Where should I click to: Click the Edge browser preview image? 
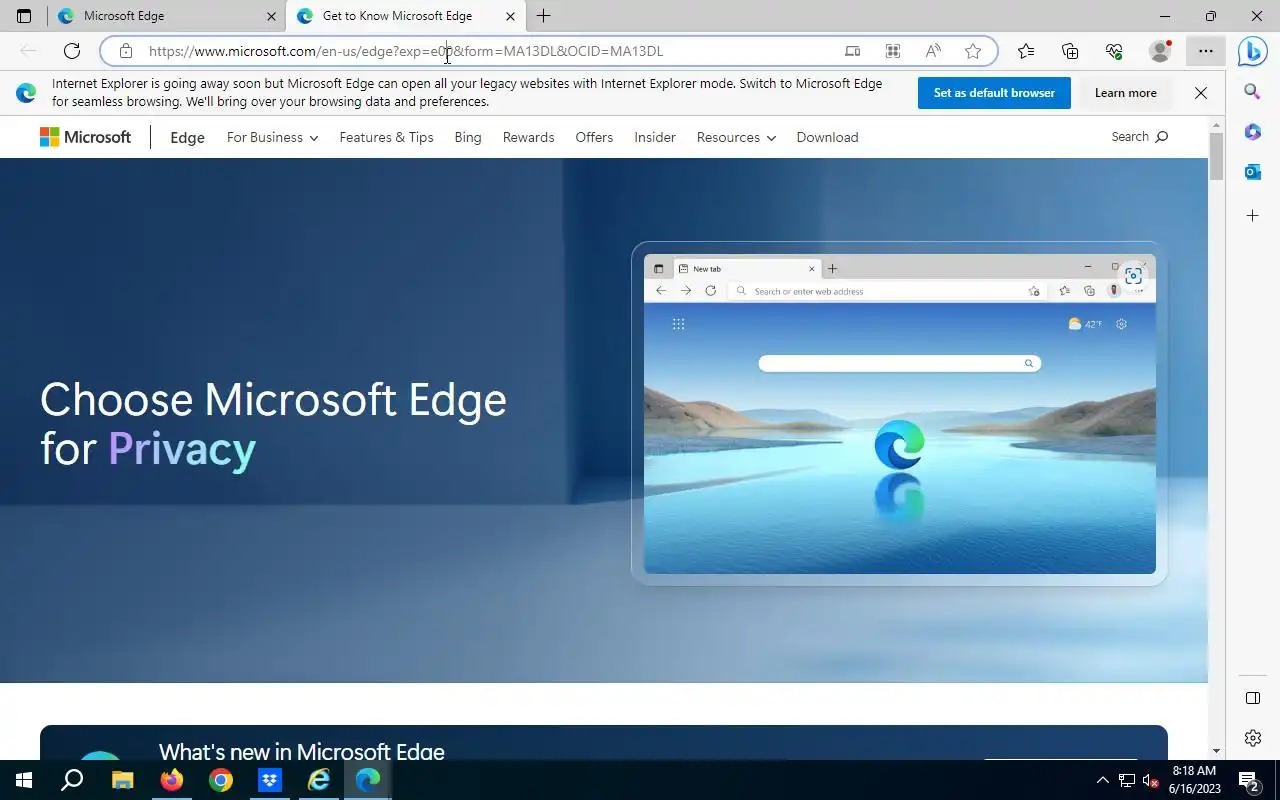click(899, 413)
